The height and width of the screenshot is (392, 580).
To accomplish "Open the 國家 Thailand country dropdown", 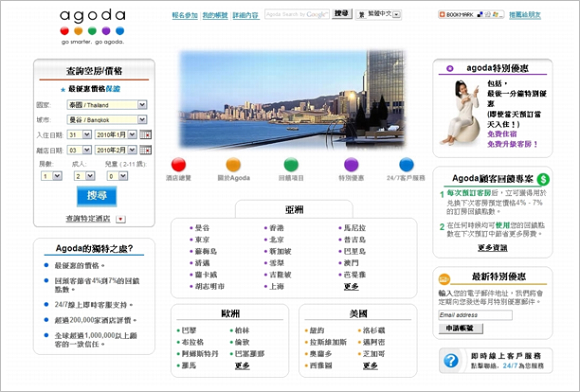I will tap(107, 105).
